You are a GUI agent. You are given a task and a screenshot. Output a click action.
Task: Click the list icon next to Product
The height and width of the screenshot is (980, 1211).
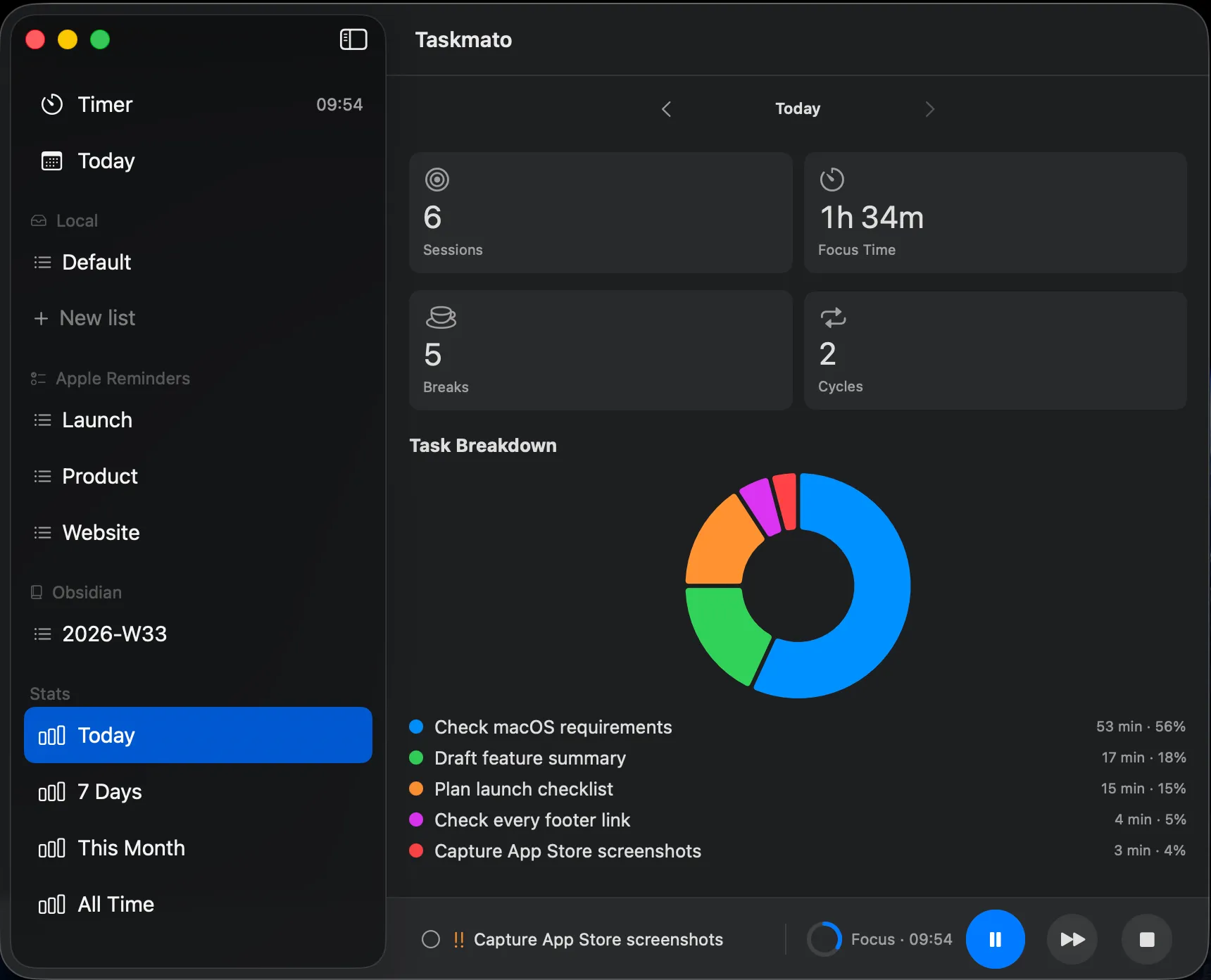pos(42,477)
